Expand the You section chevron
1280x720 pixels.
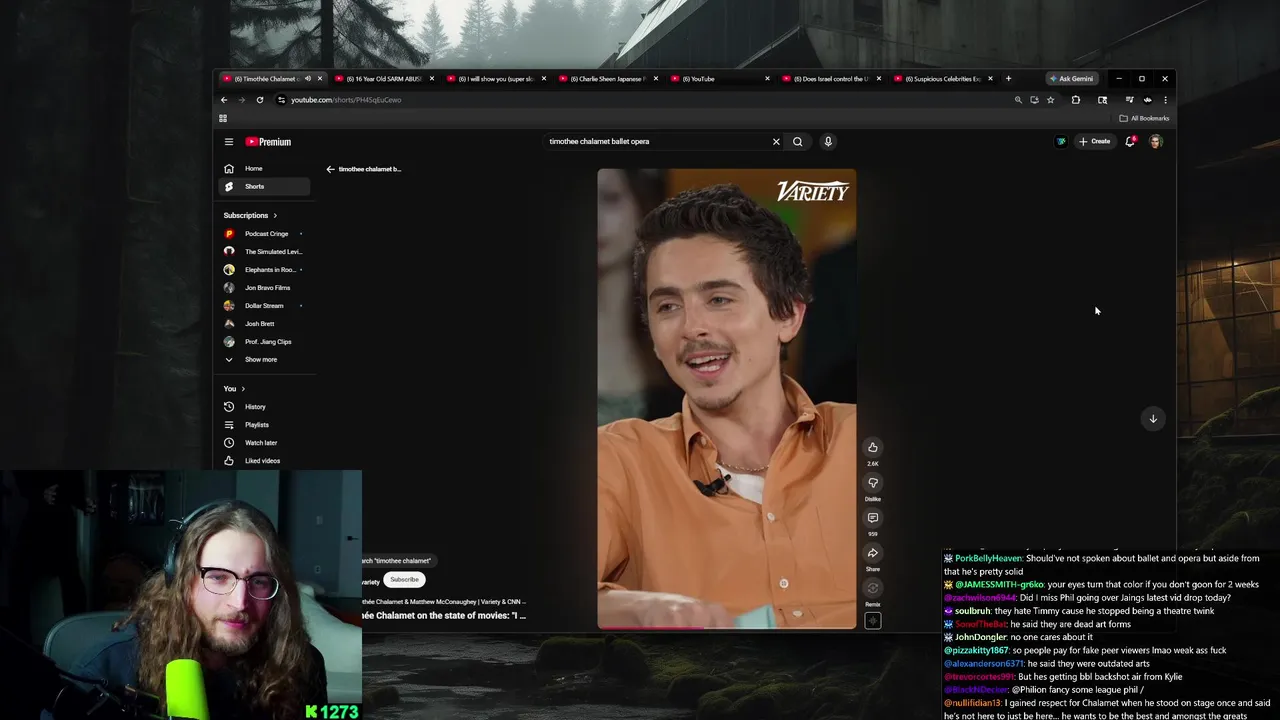point(243,388)
